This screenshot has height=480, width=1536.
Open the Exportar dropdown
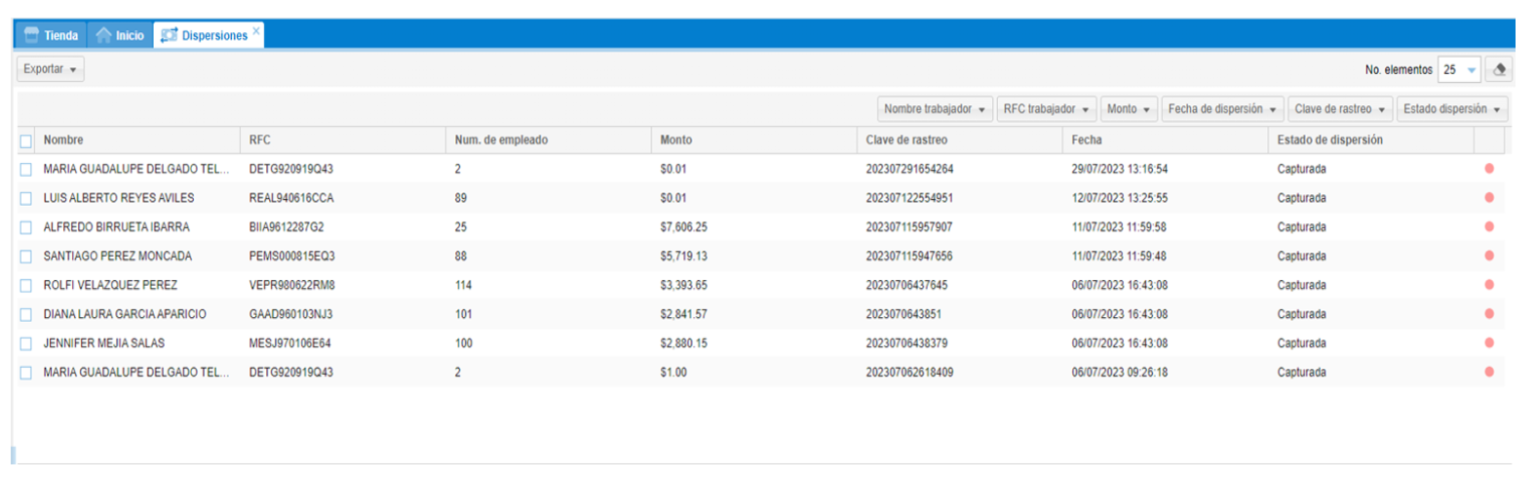(50, 69)
